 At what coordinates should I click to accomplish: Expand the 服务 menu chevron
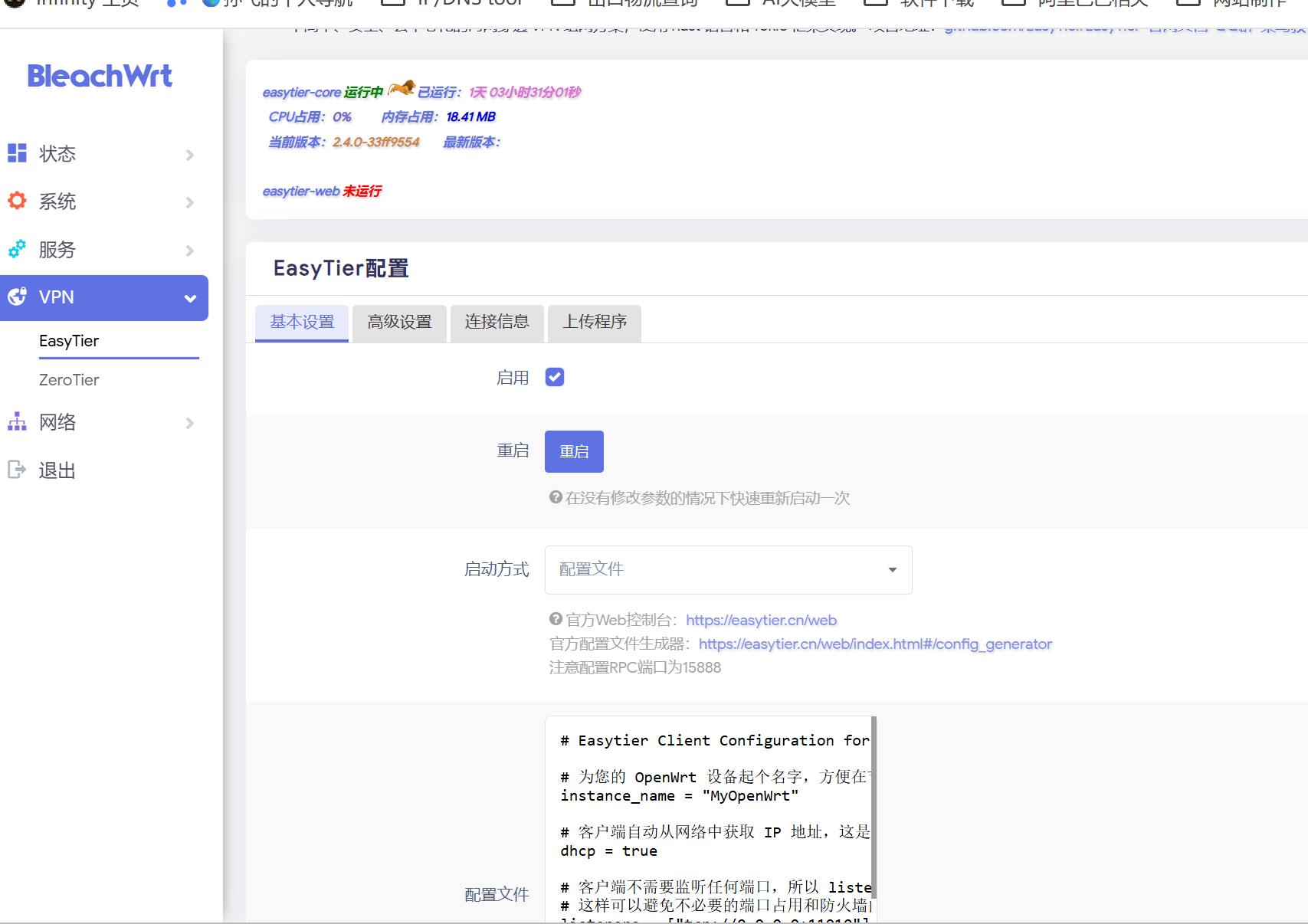coord(190,251)
